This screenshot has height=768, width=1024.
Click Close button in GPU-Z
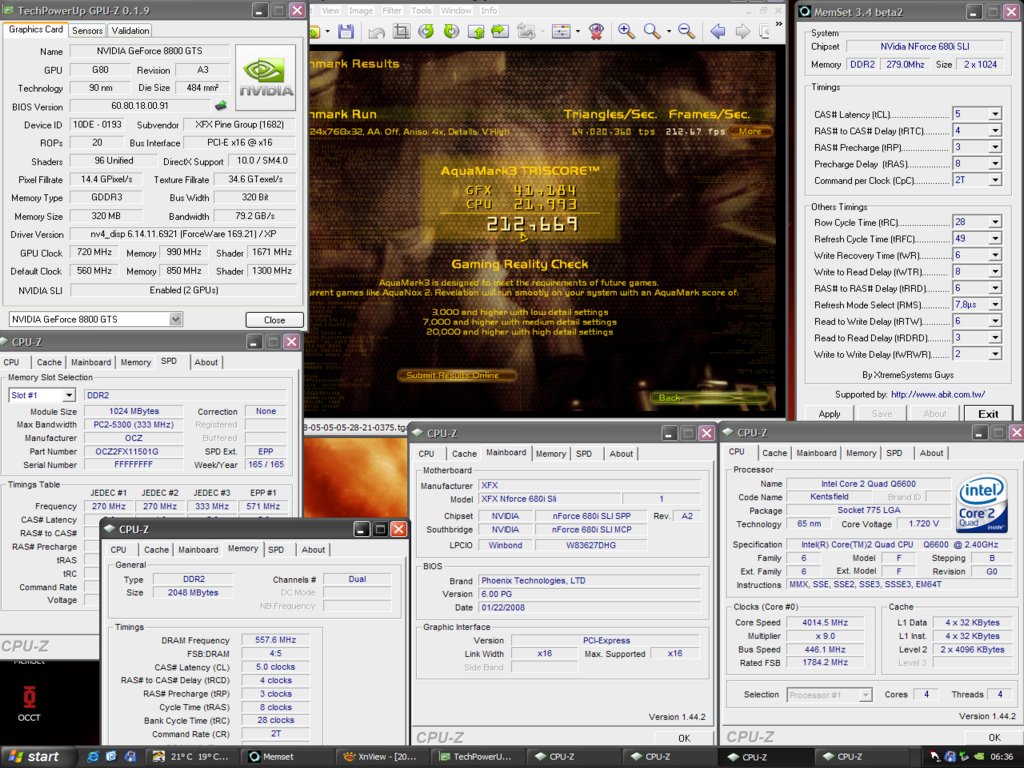(274, 320)
